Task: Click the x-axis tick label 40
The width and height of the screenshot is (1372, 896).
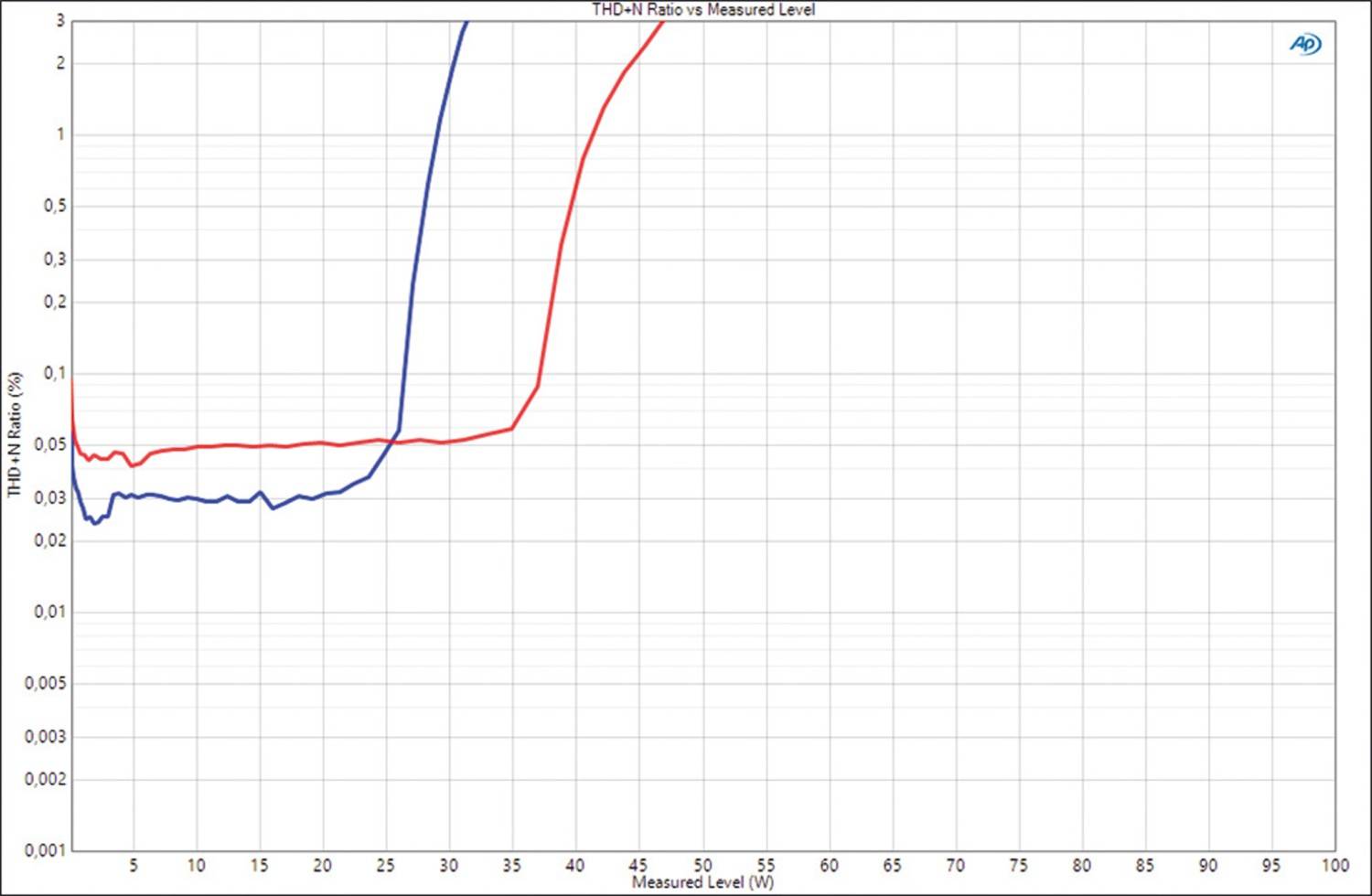Action: pos(575,865)
